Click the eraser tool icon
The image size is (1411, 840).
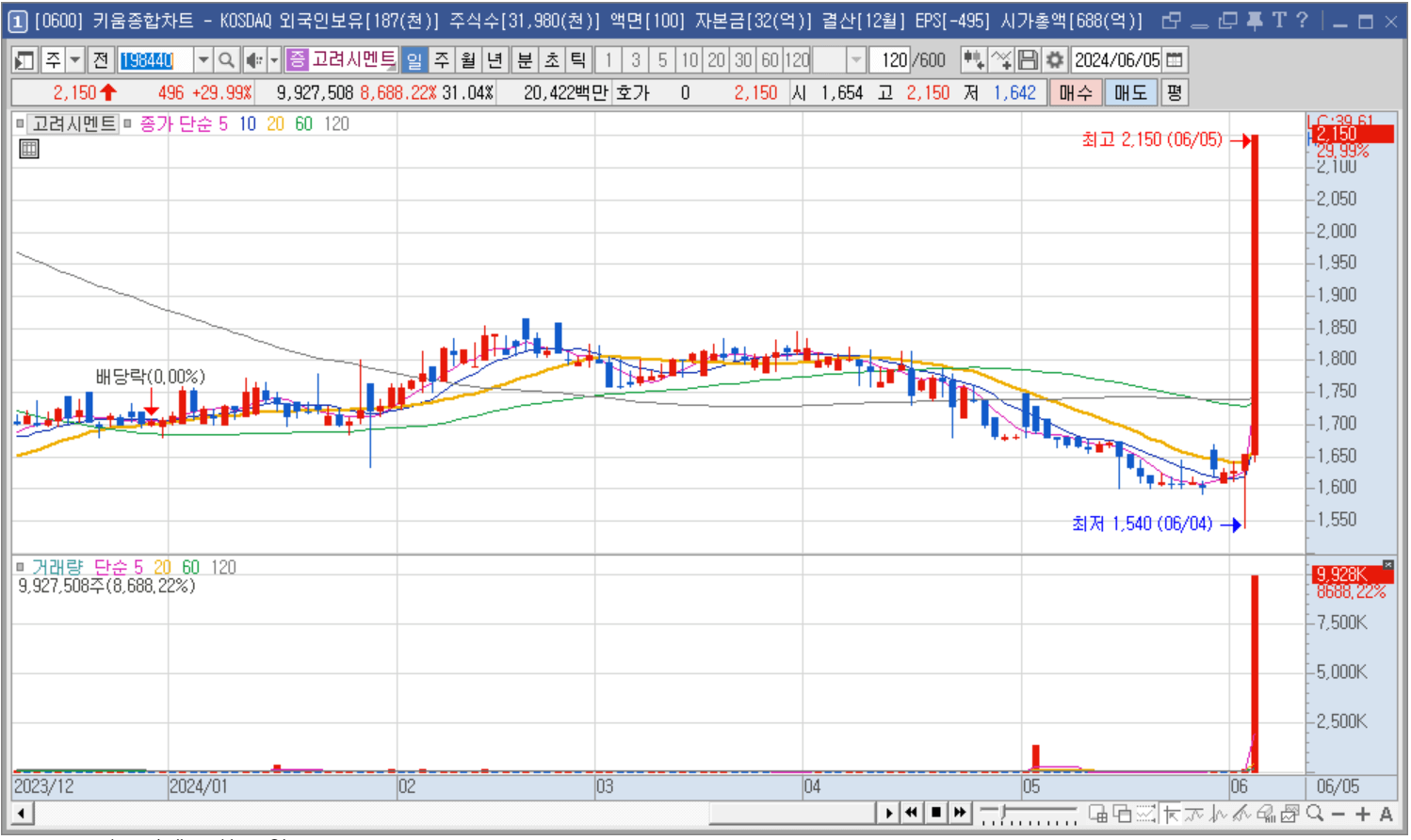pyautogui.click(x=1266, y=814)
